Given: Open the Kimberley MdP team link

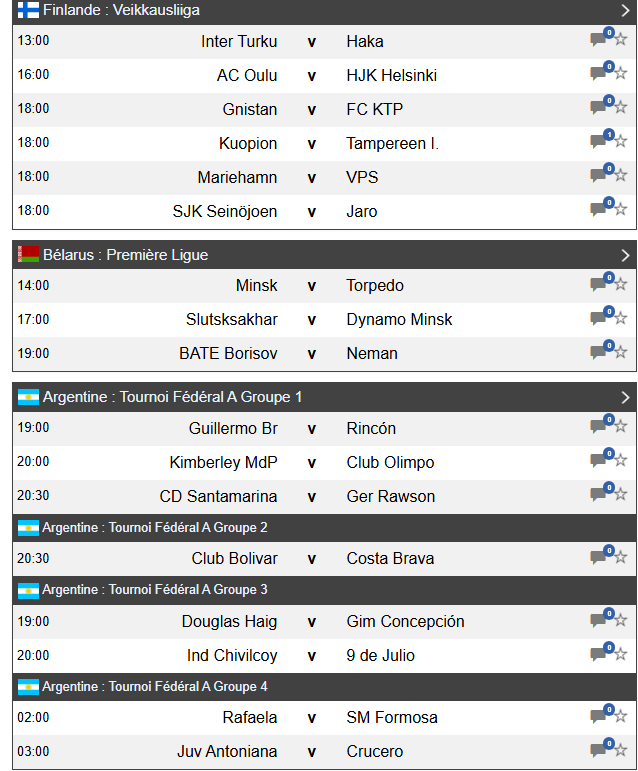Looking at the screenshot, I should (223, 463).
